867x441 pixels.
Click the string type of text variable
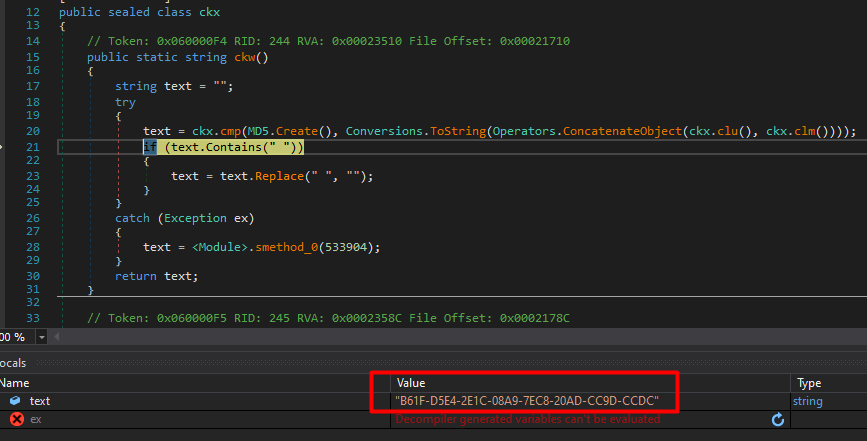807,401
